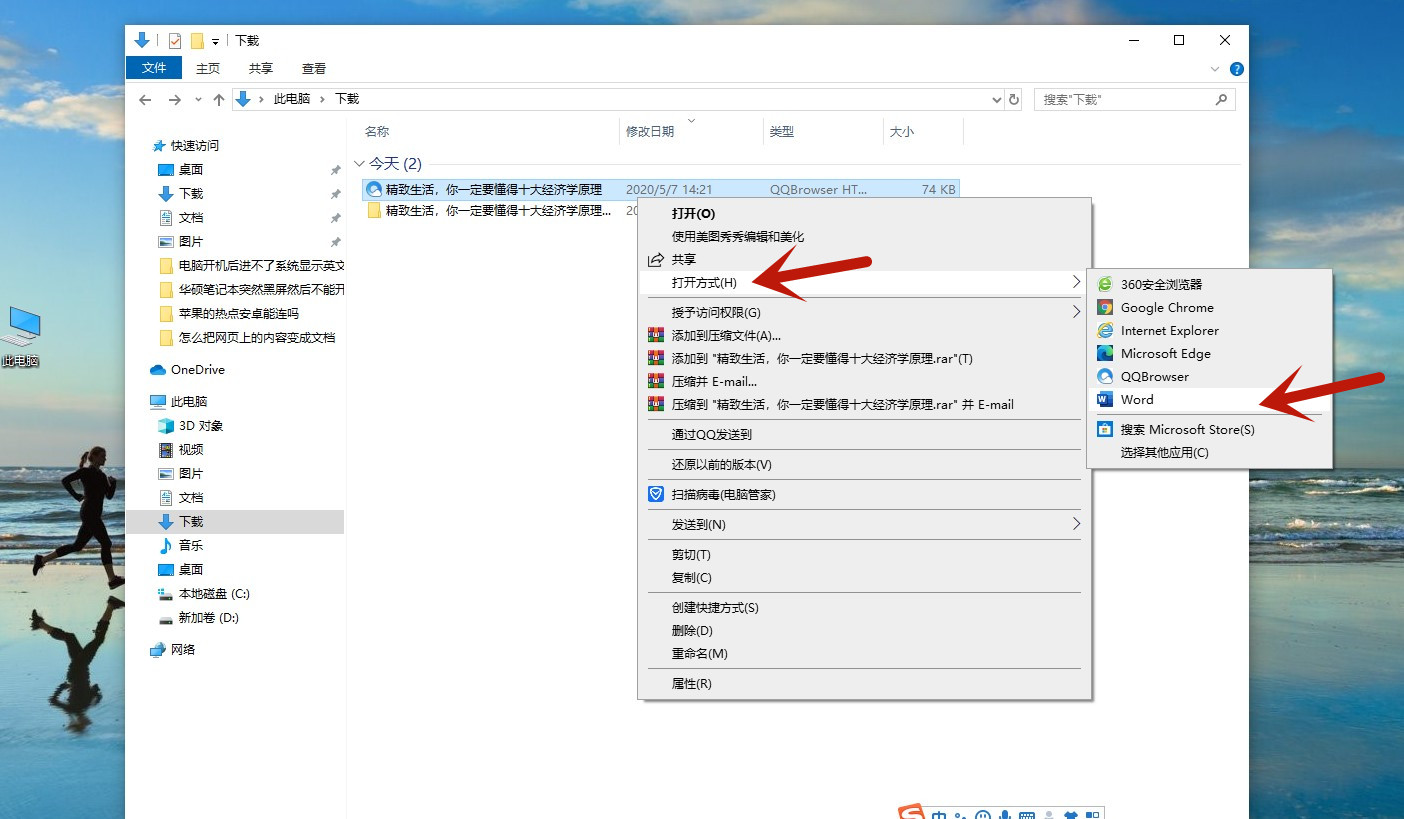The height and width of the screenshot is (819, 1404).
Task: Switch to the 共享 ribbon tab
Action: (x=261, y=68)
